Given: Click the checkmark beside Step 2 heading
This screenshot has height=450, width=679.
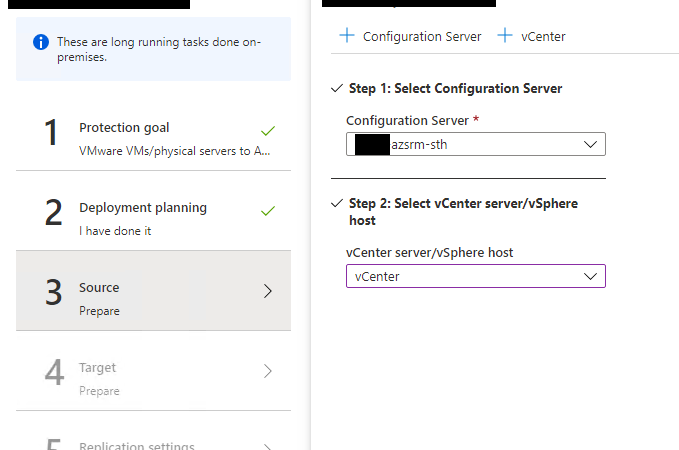Looking at the screenshot, I should coord(337,203).
